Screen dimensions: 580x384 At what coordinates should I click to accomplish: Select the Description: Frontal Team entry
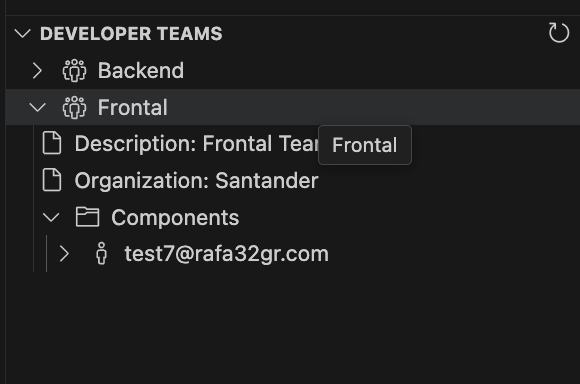(x=196, y=144)
